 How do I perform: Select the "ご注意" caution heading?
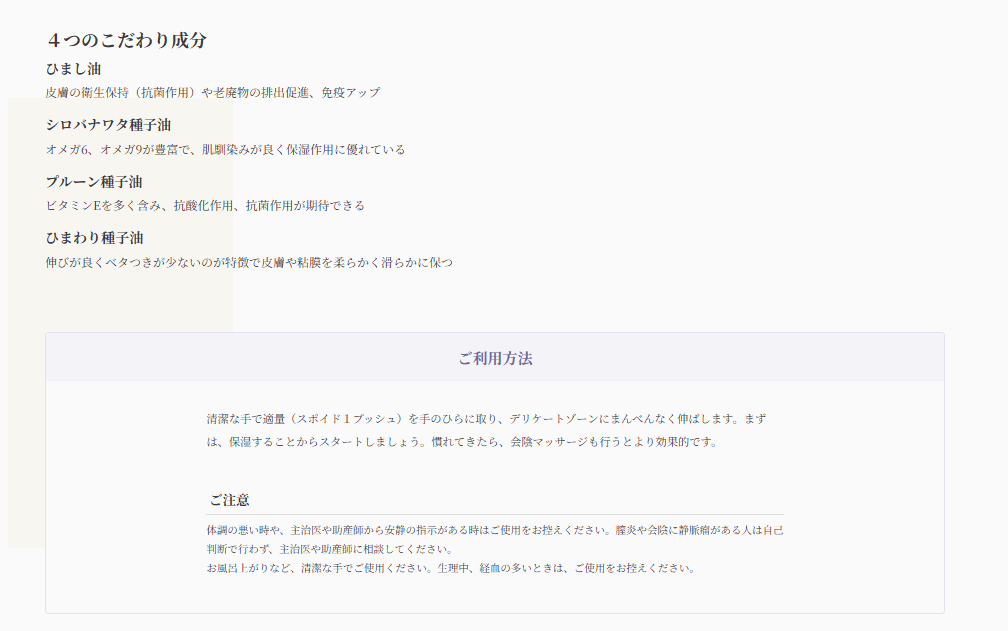pyautogui.click(x=229, y=500)
